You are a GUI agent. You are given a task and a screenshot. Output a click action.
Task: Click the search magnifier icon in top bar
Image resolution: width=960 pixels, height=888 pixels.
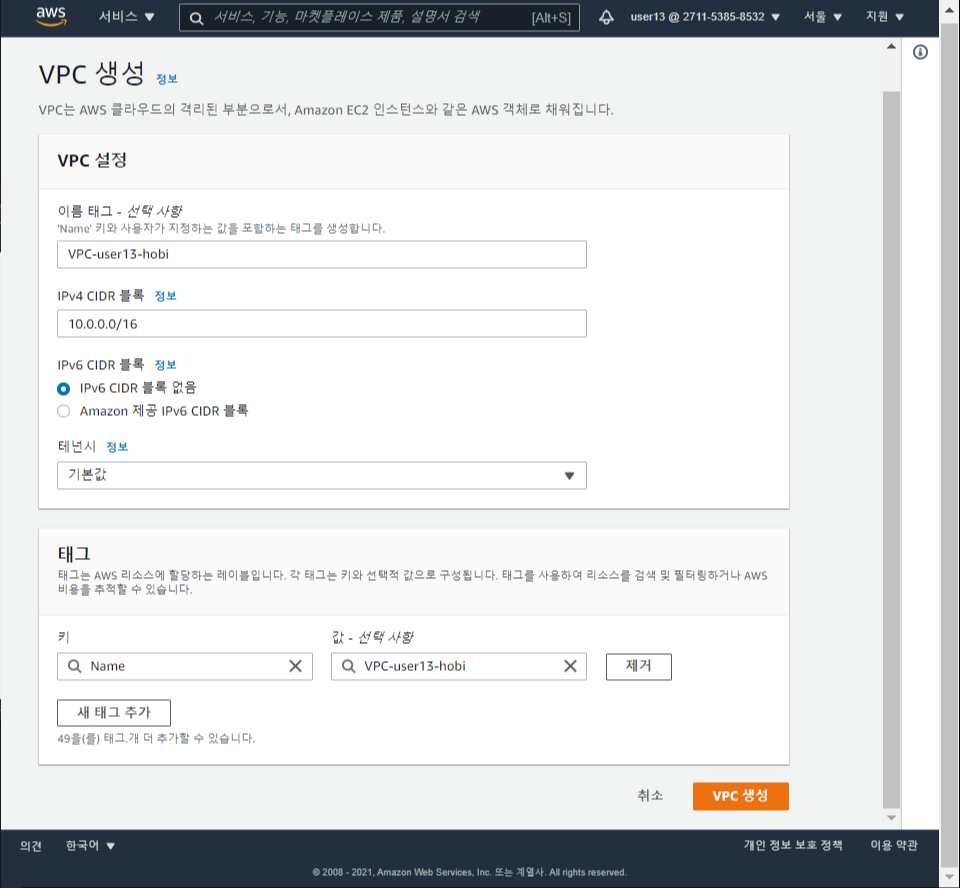pos(196,18)
